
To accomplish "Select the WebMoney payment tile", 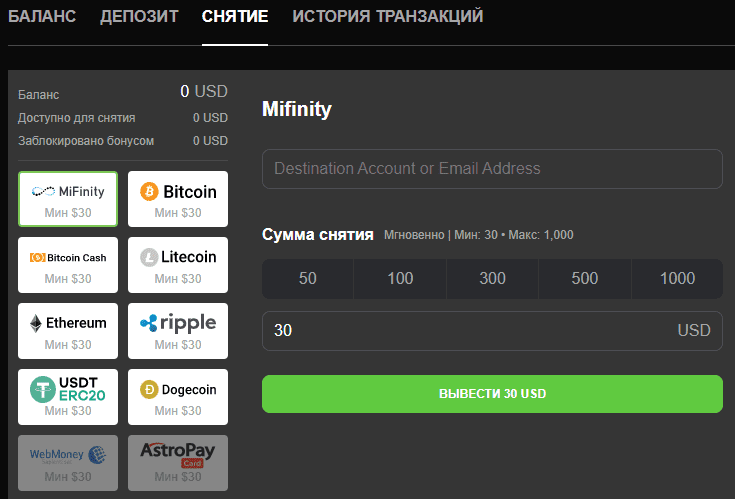I will click(68, 462).
